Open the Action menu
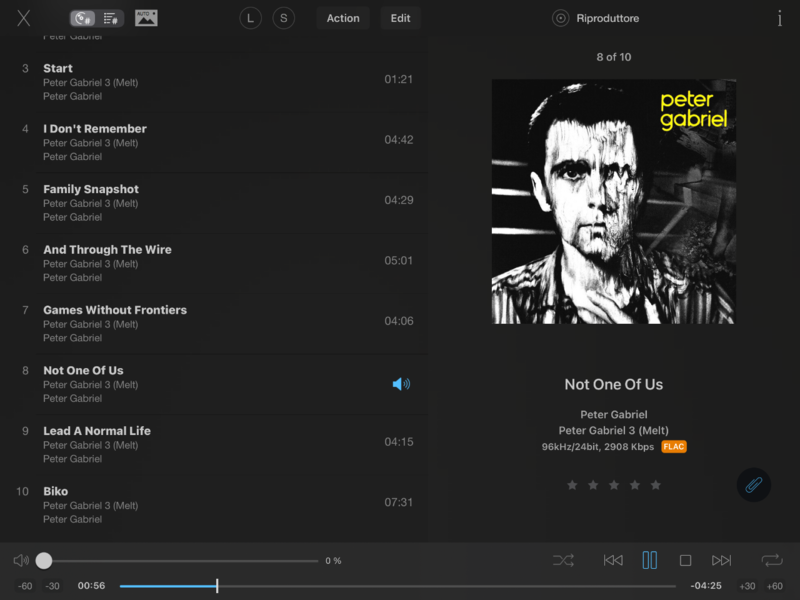 (x=343, y=18)
